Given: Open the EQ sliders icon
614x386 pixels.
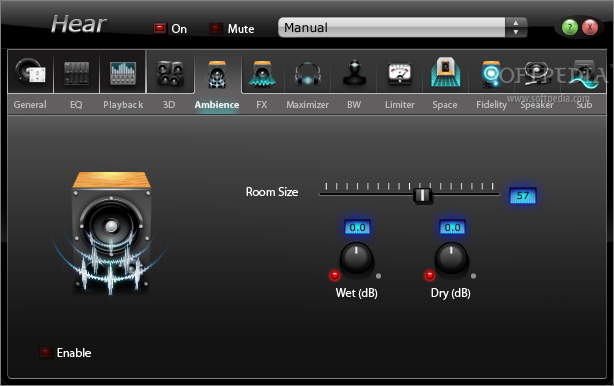Looking at the screenshot, I should (x=76, y=73).
